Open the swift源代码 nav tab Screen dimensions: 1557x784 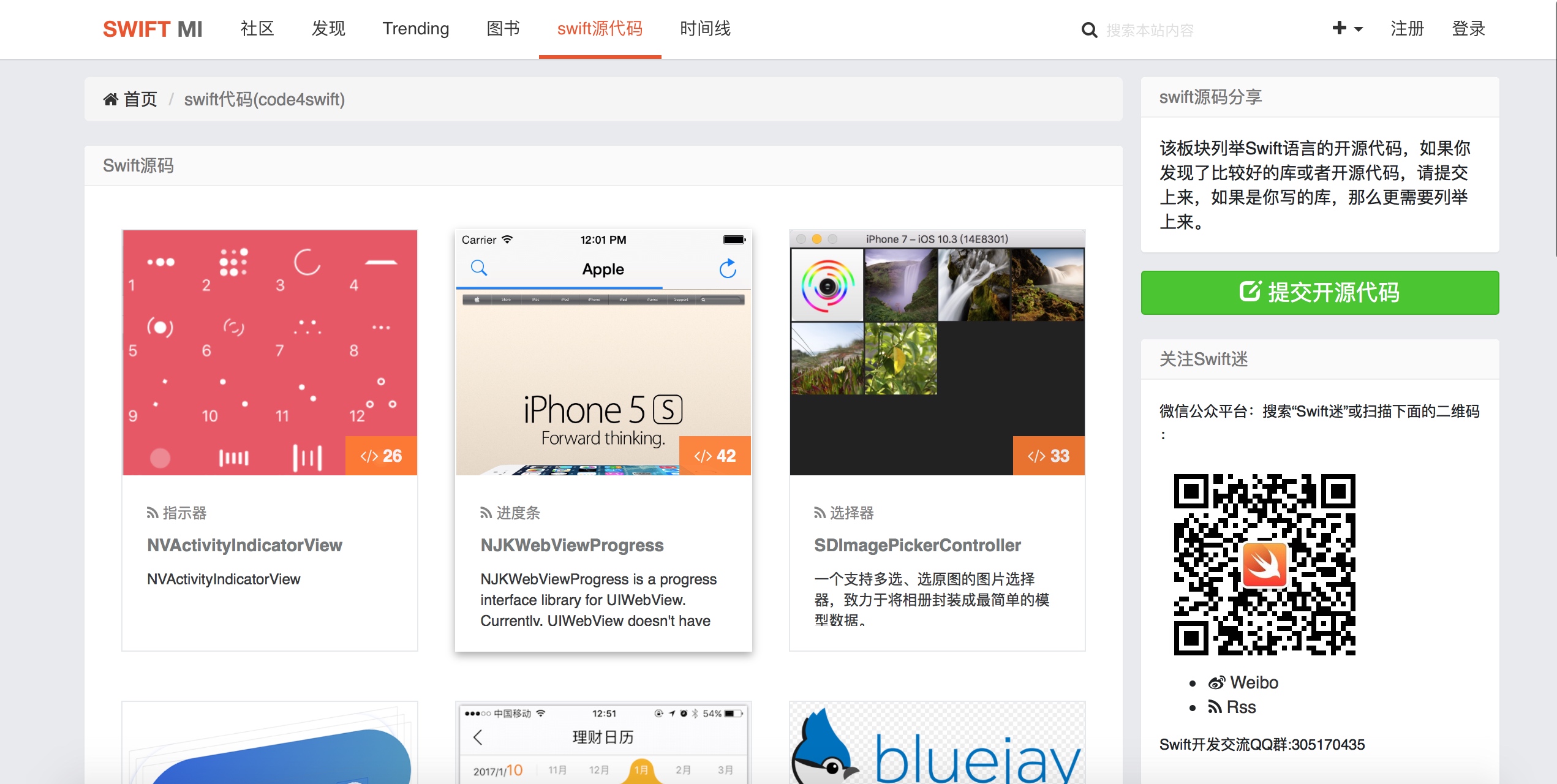600,29
